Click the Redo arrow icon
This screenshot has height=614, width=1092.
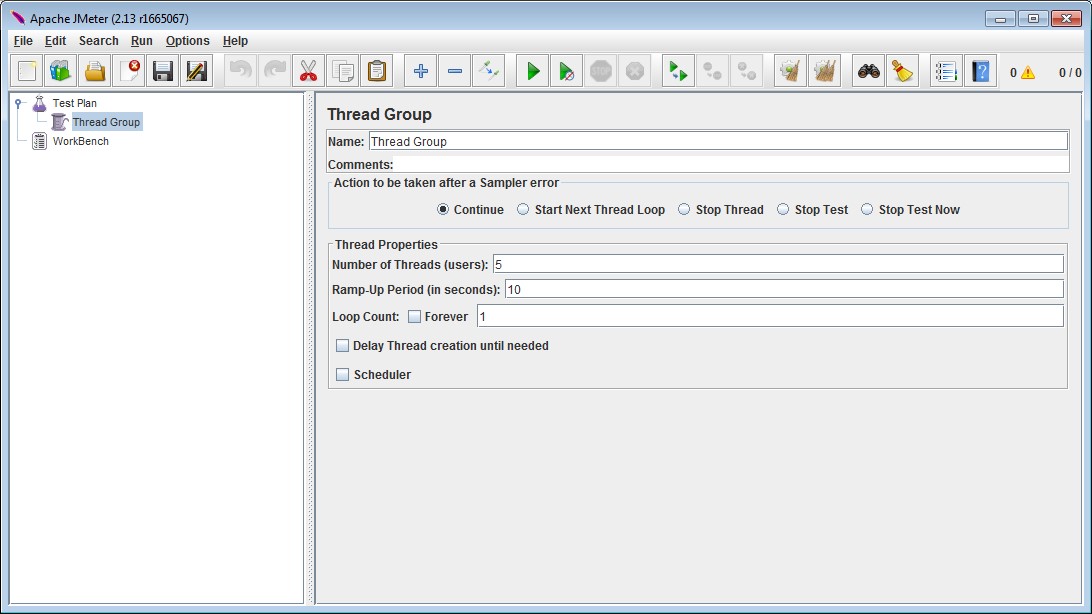pos(275,71)
